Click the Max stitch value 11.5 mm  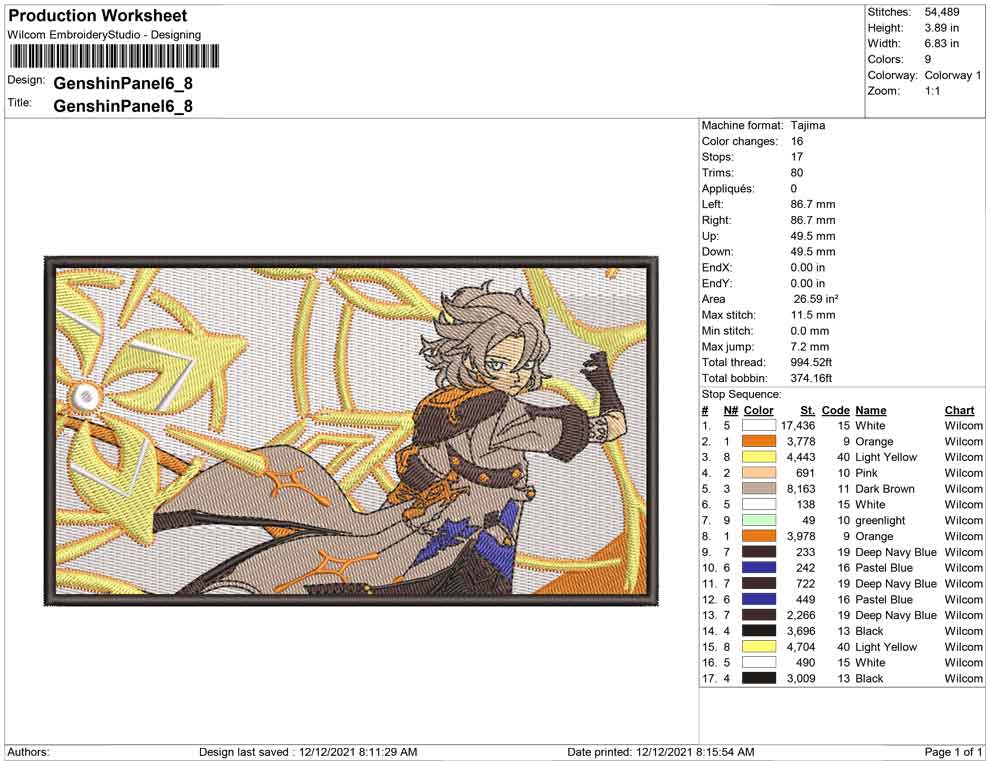pyautogui.click(x=813, y=315)
